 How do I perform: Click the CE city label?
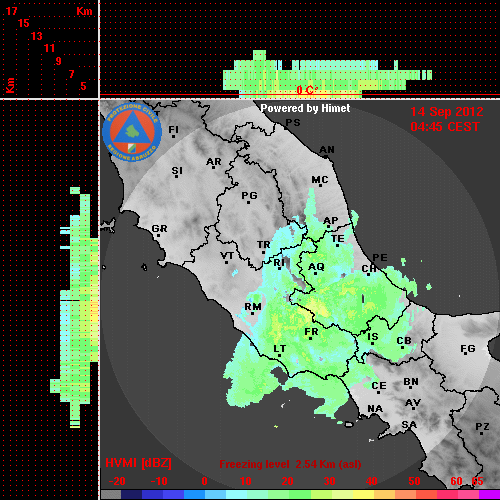379,386
